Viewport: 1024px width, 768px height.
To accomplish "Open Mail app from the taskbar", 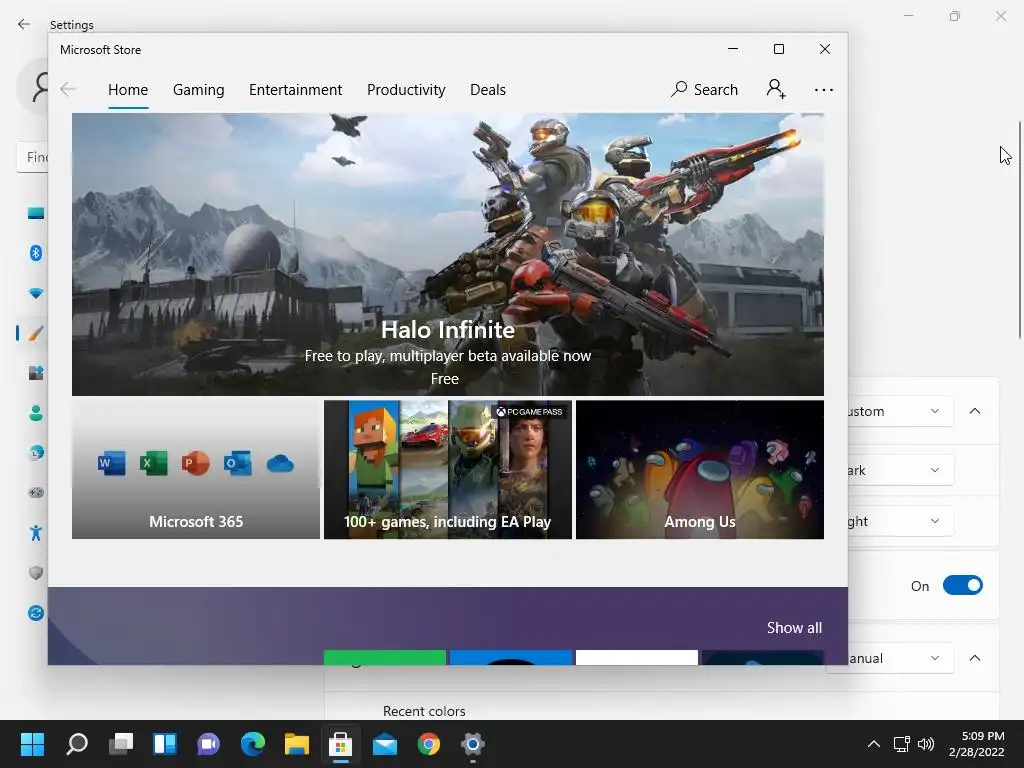I will (385, 744).
